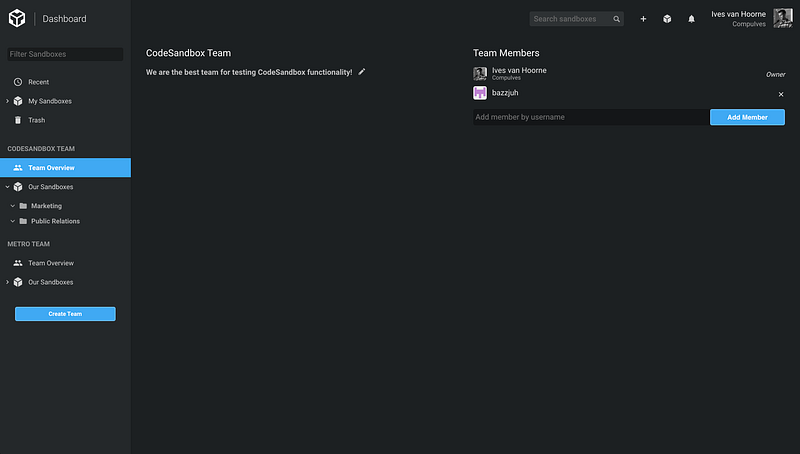Click the Create Team button
Viewport: 800px width, 454px height.
coord(65,314)
